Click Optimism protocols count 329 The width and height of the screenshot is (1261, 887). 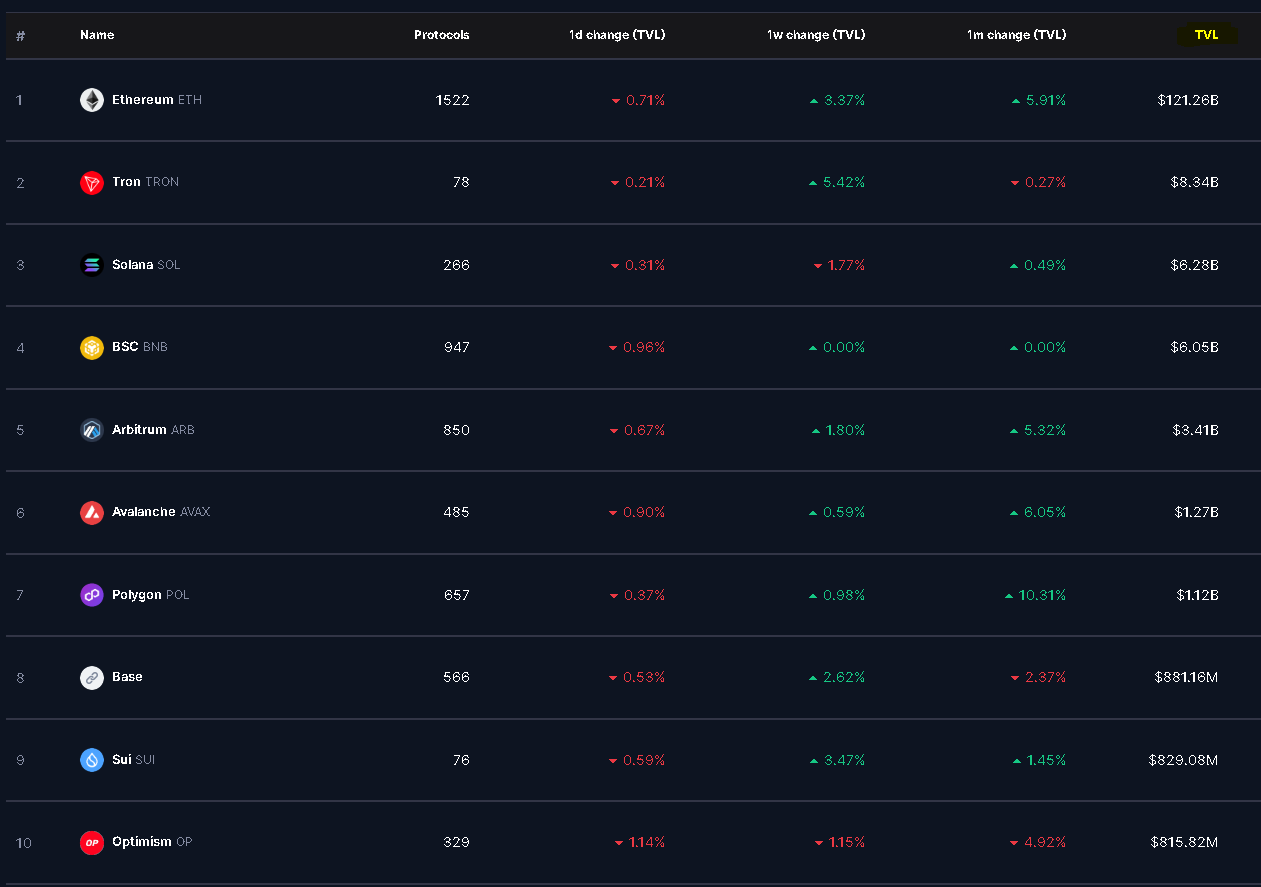456,843
